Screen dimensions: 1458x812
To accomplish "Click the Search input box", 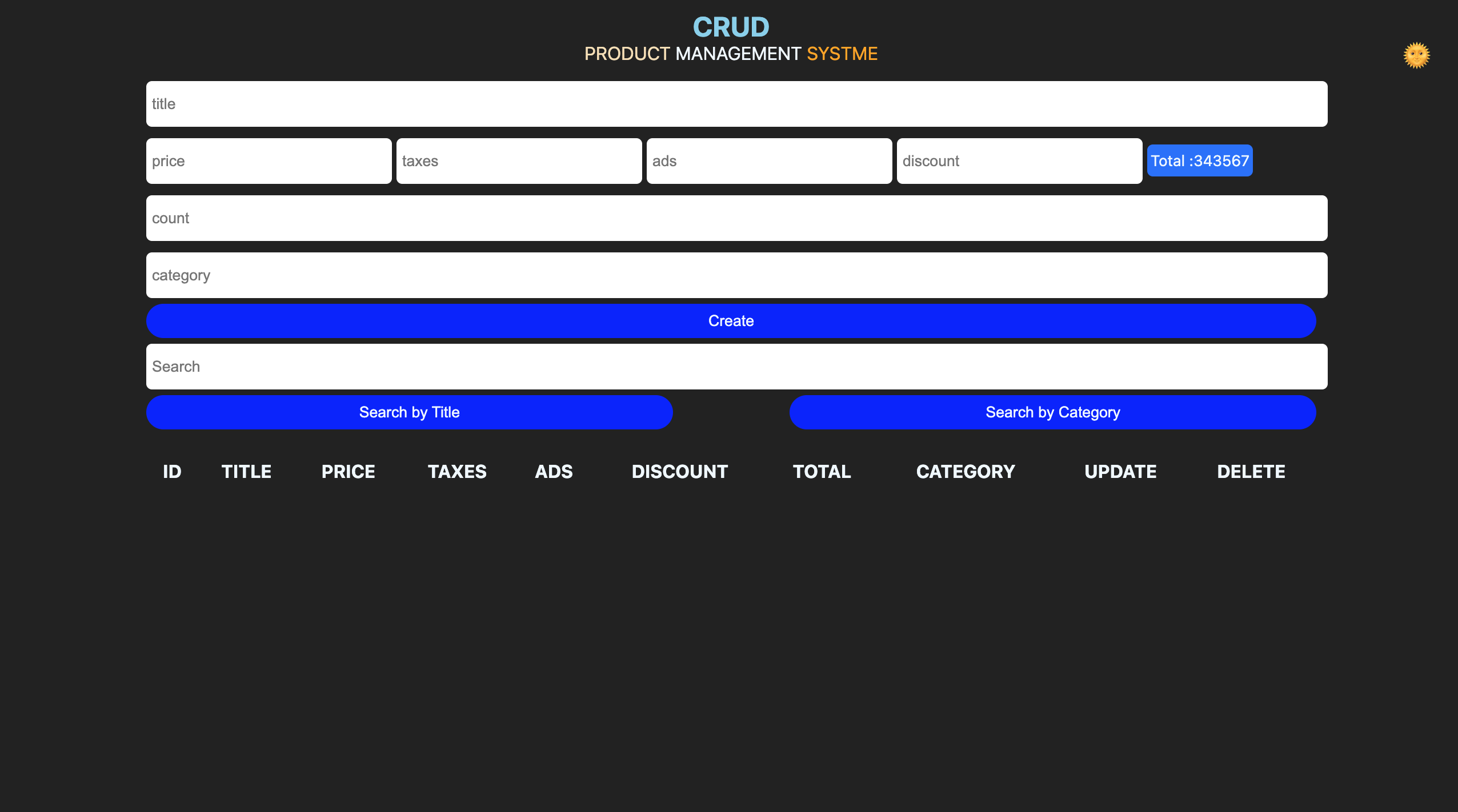I will [736, 367].
